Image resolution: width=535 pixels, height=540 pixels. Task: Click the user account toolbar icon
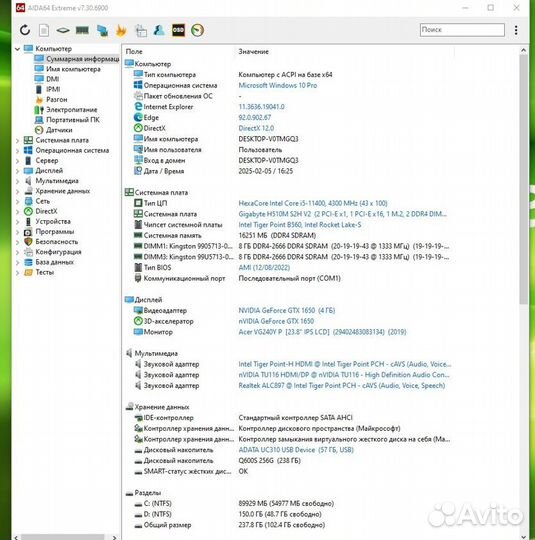(159, 30)
